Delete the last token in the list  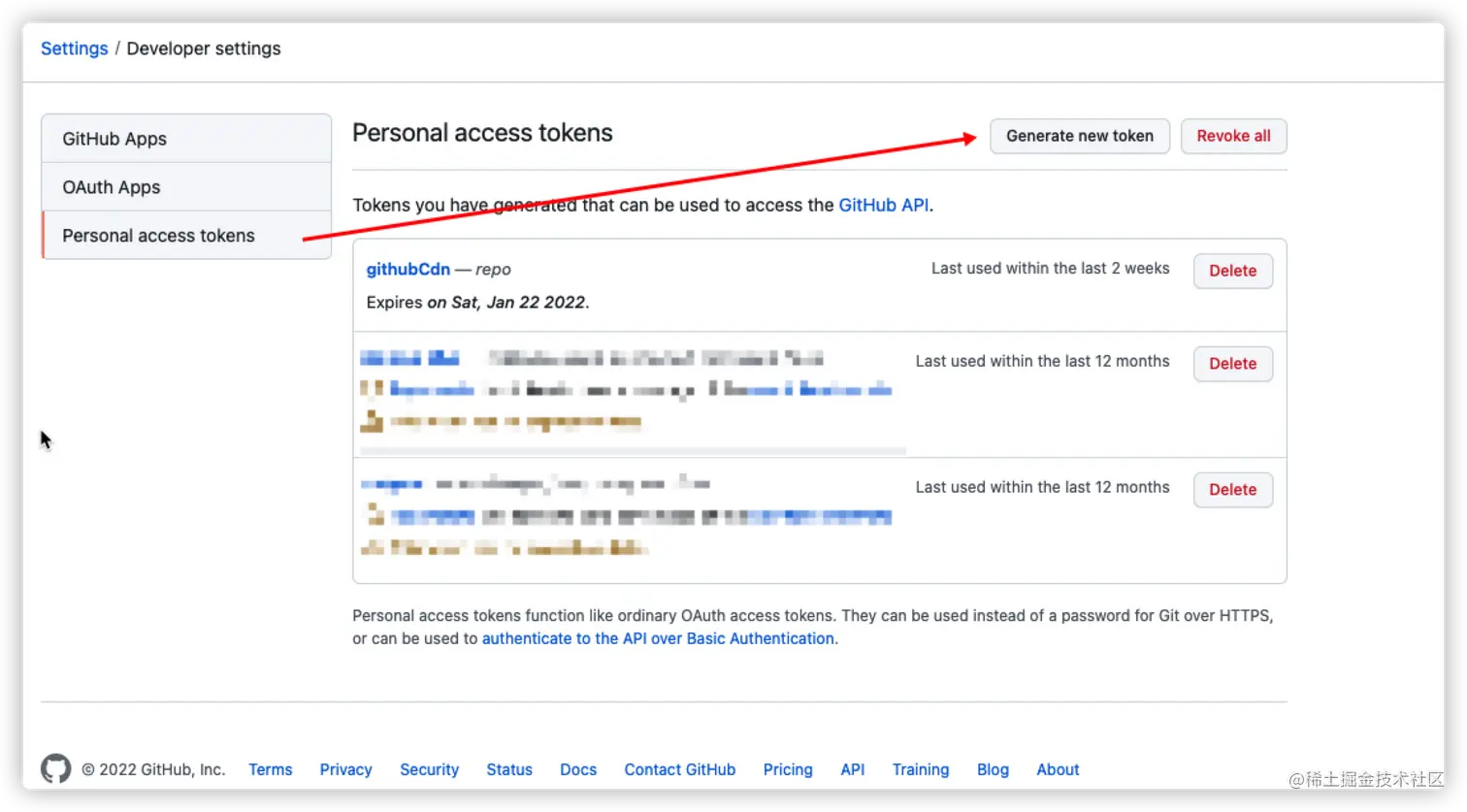point(1232,490)
